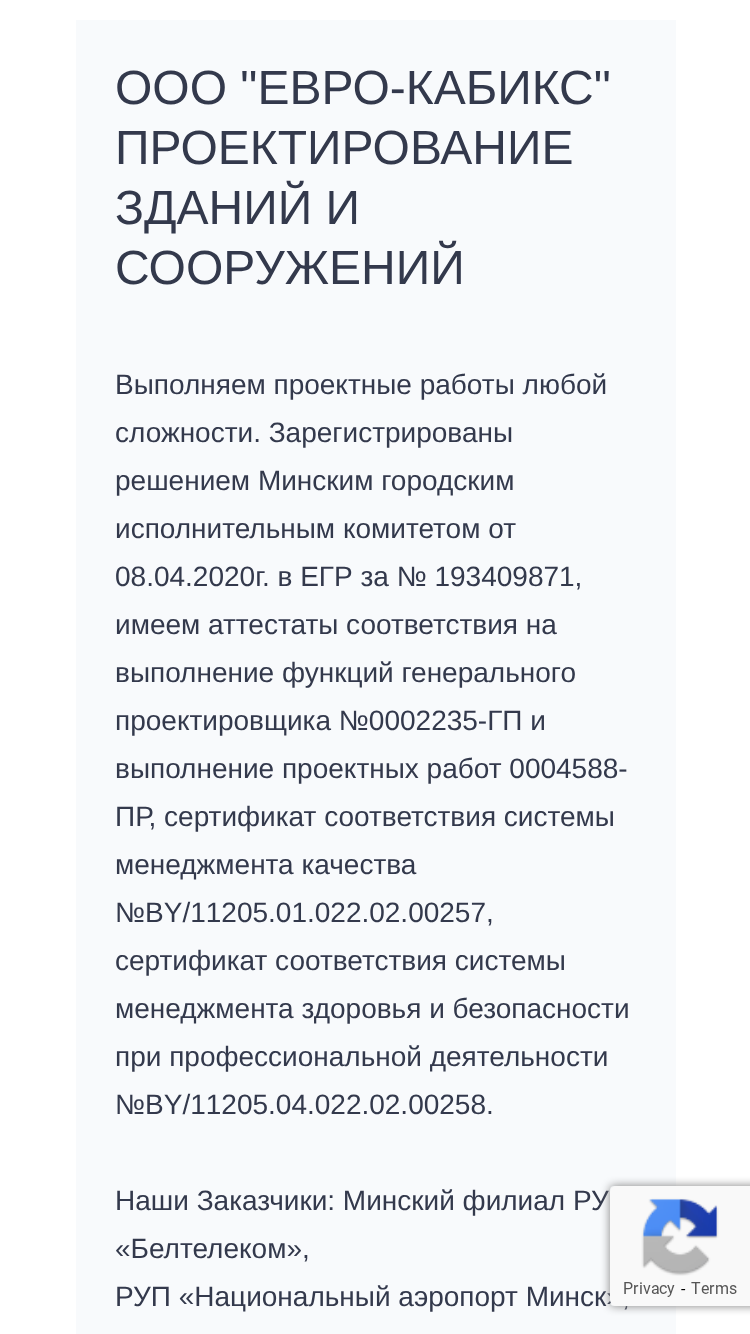This screenshot has height=1334, width=750.
Task: Click the reCAPTCHA logo icon
Action: click(680, 1236)
